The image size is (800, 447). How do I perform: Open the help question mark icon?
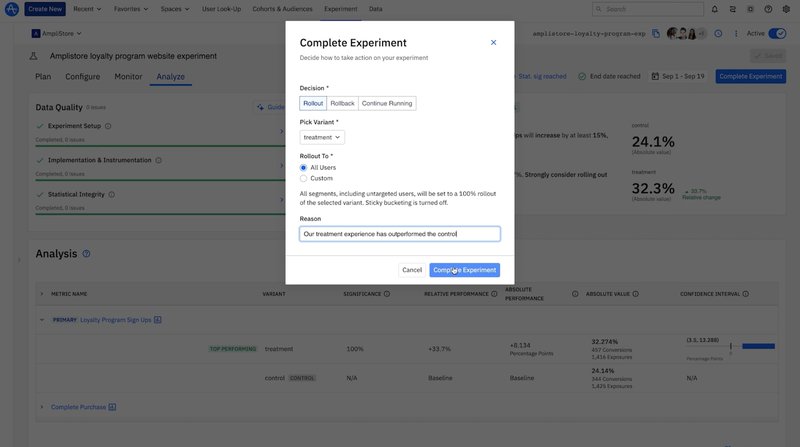(768, 9)
